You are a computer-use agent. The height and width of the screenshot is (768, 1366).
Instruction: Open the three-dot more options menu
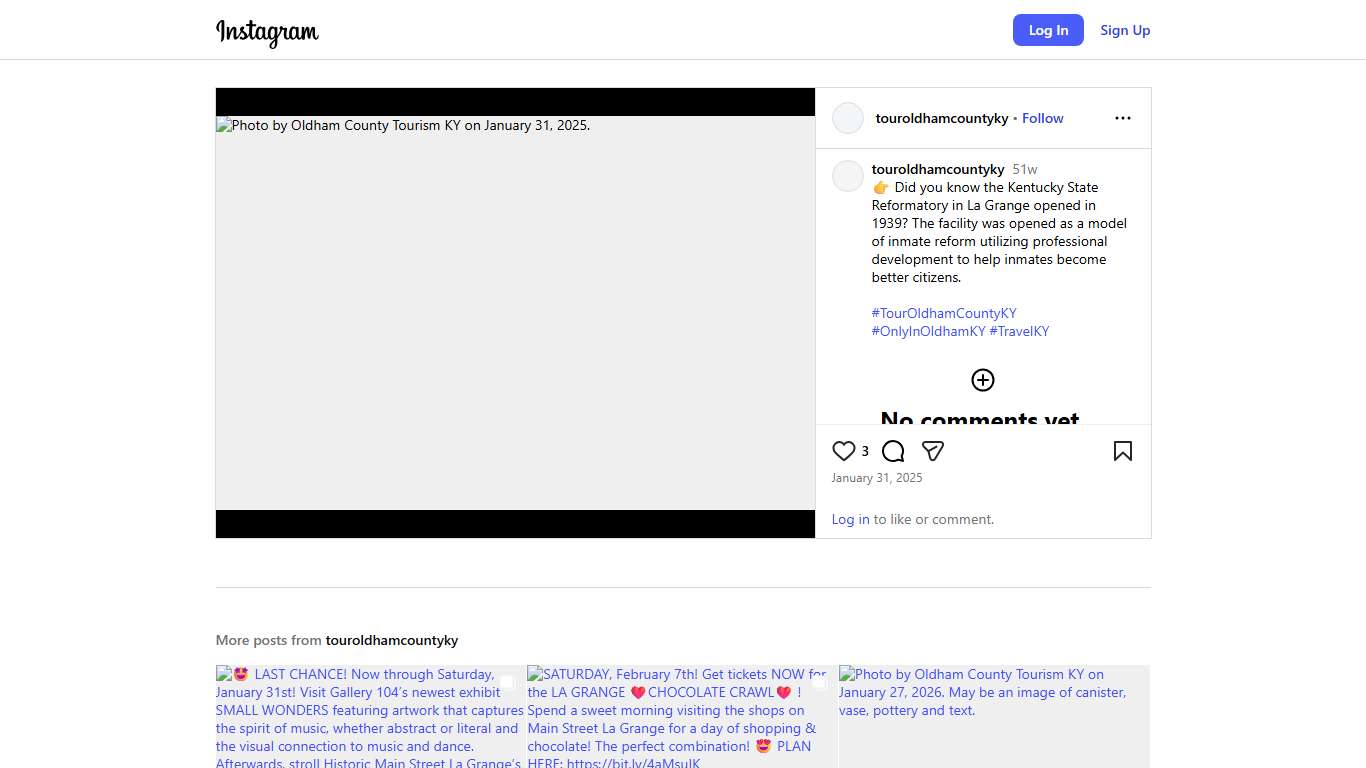[x=1122, y=118]
